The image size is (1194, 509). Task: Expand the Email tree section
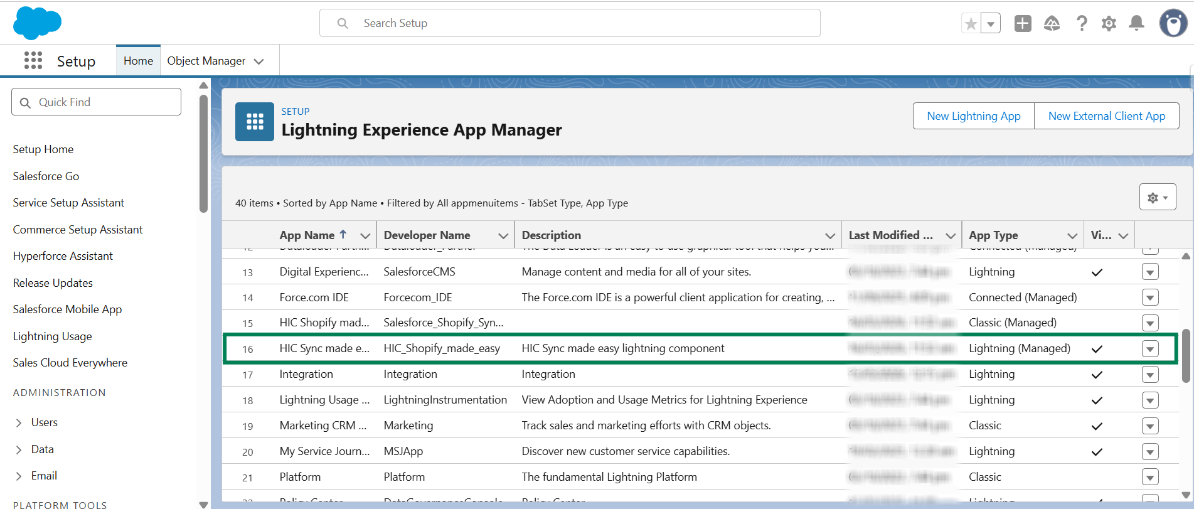pos(19,476)
